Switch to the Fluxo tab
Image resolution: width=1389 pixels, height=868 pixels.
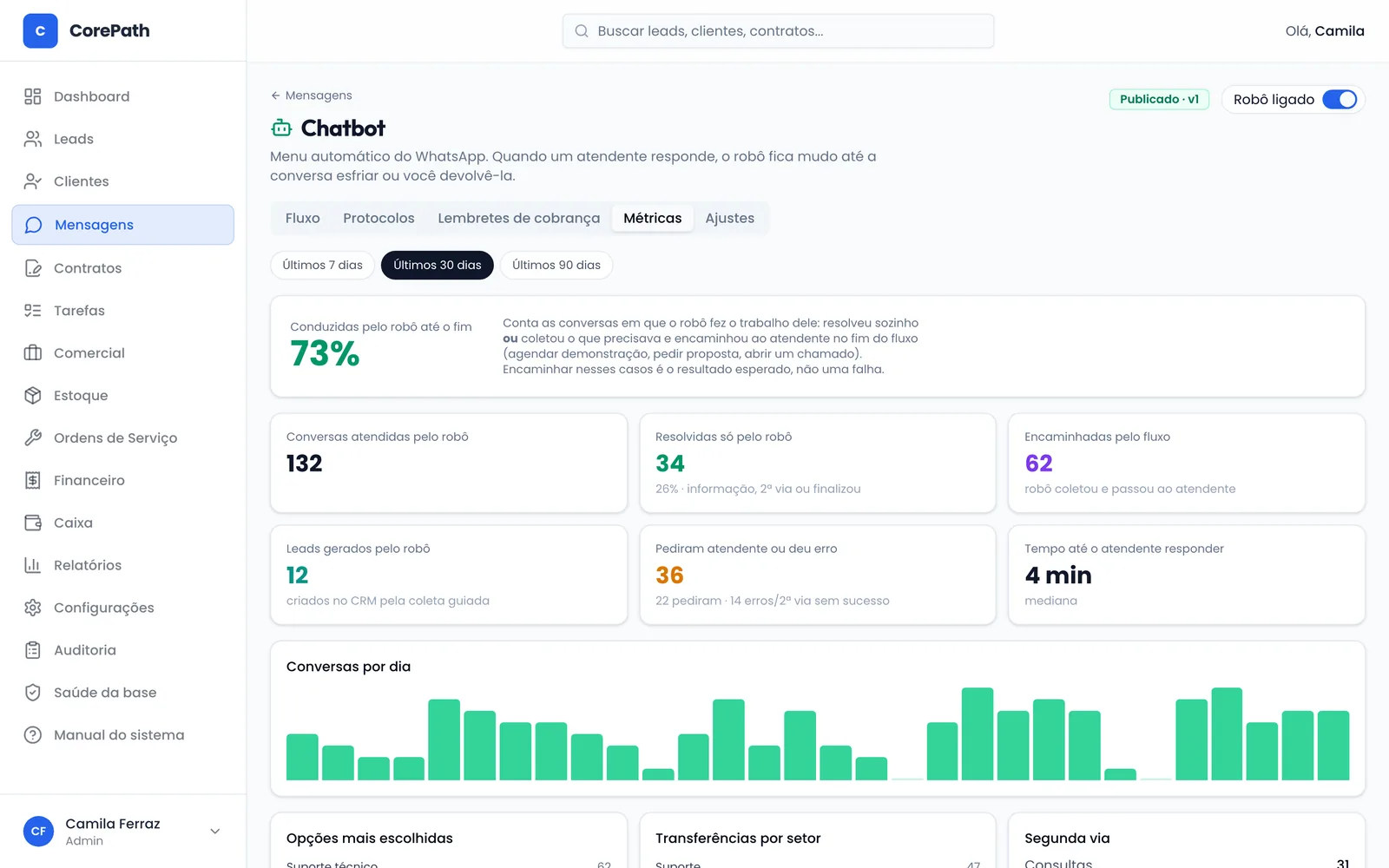[303, 218]
